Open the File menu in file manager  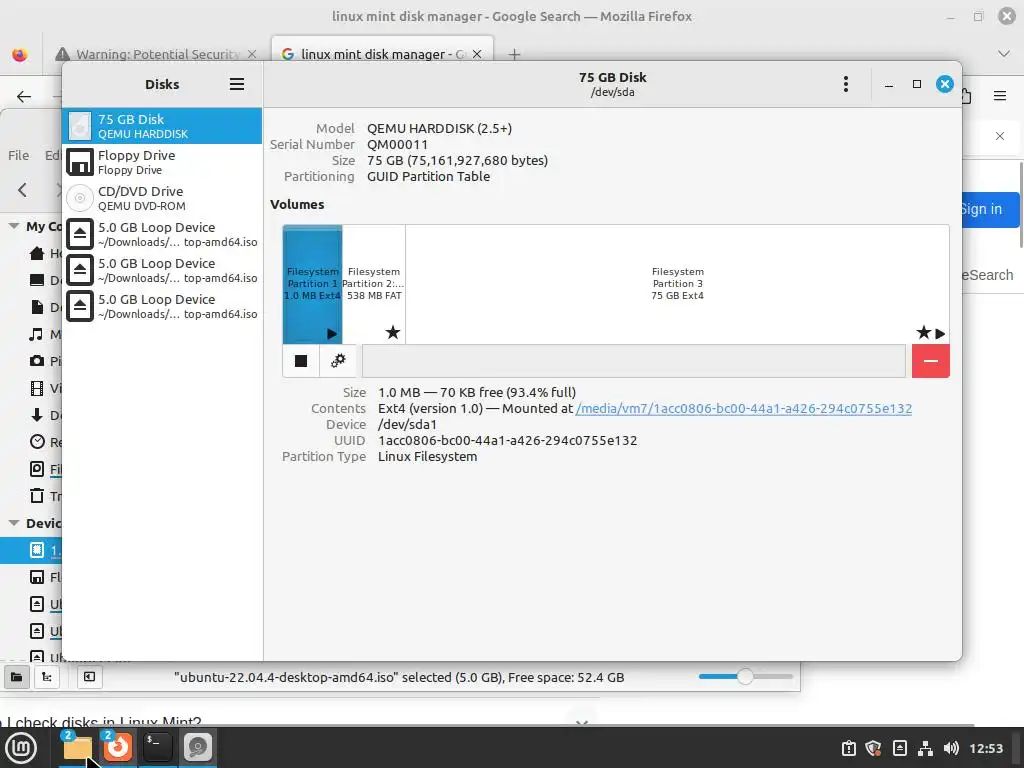point(18,155)
